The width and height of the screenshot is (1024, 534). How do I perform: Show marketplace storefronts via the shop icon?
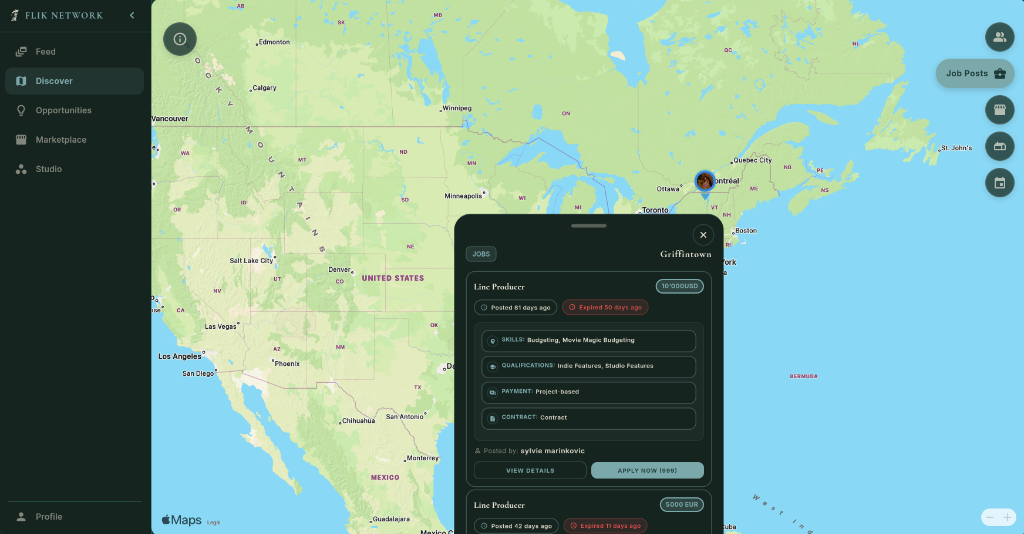pos(999,110)
